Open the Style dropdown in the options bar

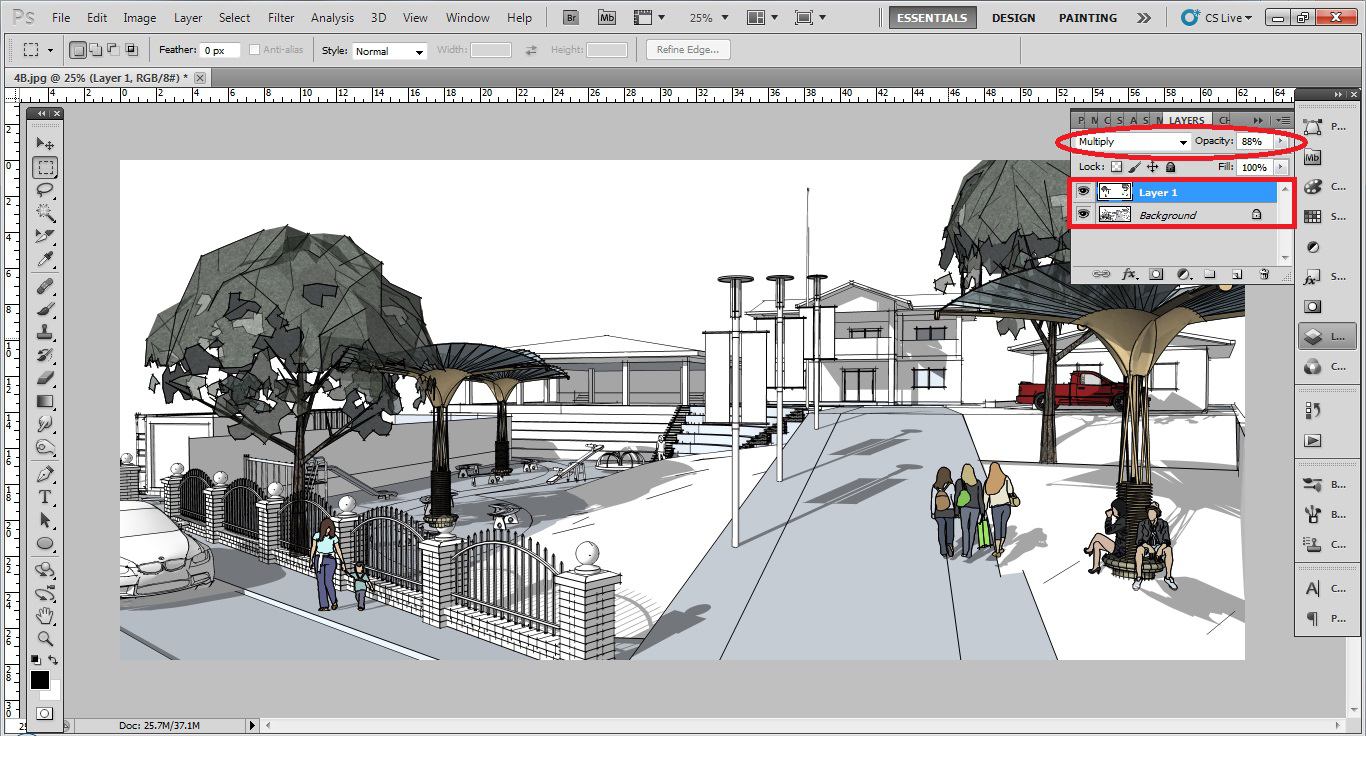pos(389,49)
